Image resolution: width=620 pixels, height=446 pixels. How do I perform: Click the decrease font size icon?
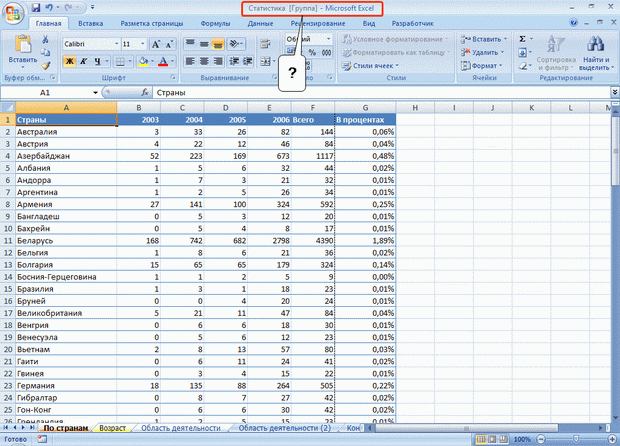169,44
